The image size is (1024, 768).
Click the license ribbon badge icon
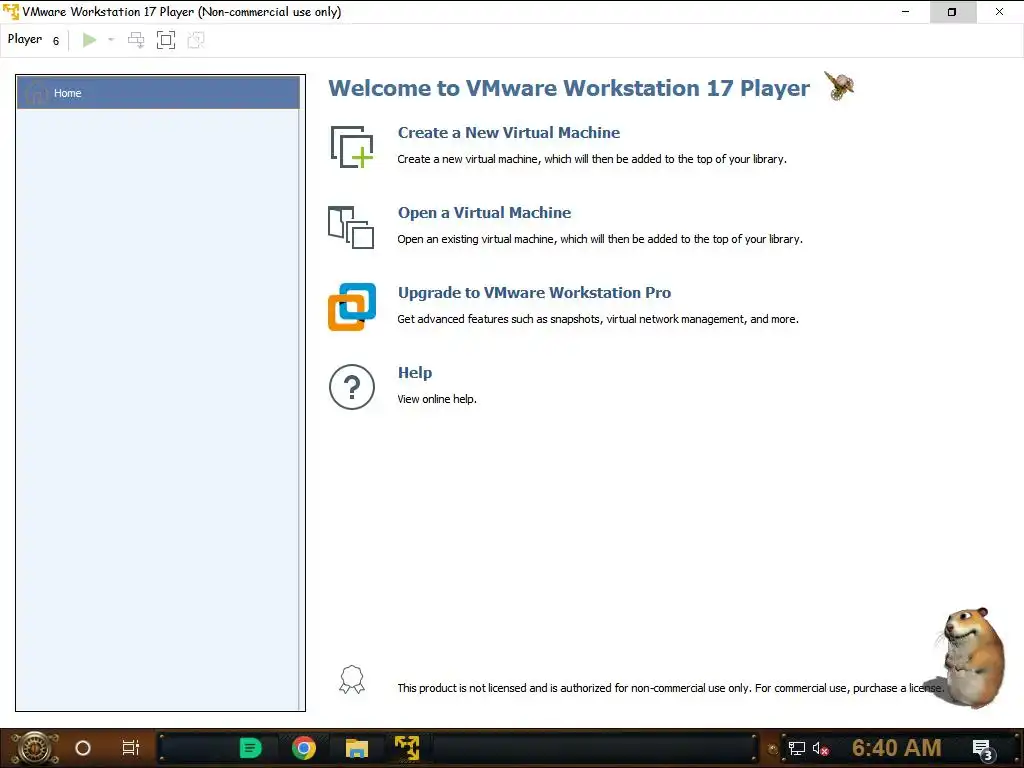(x=352, y=679)
